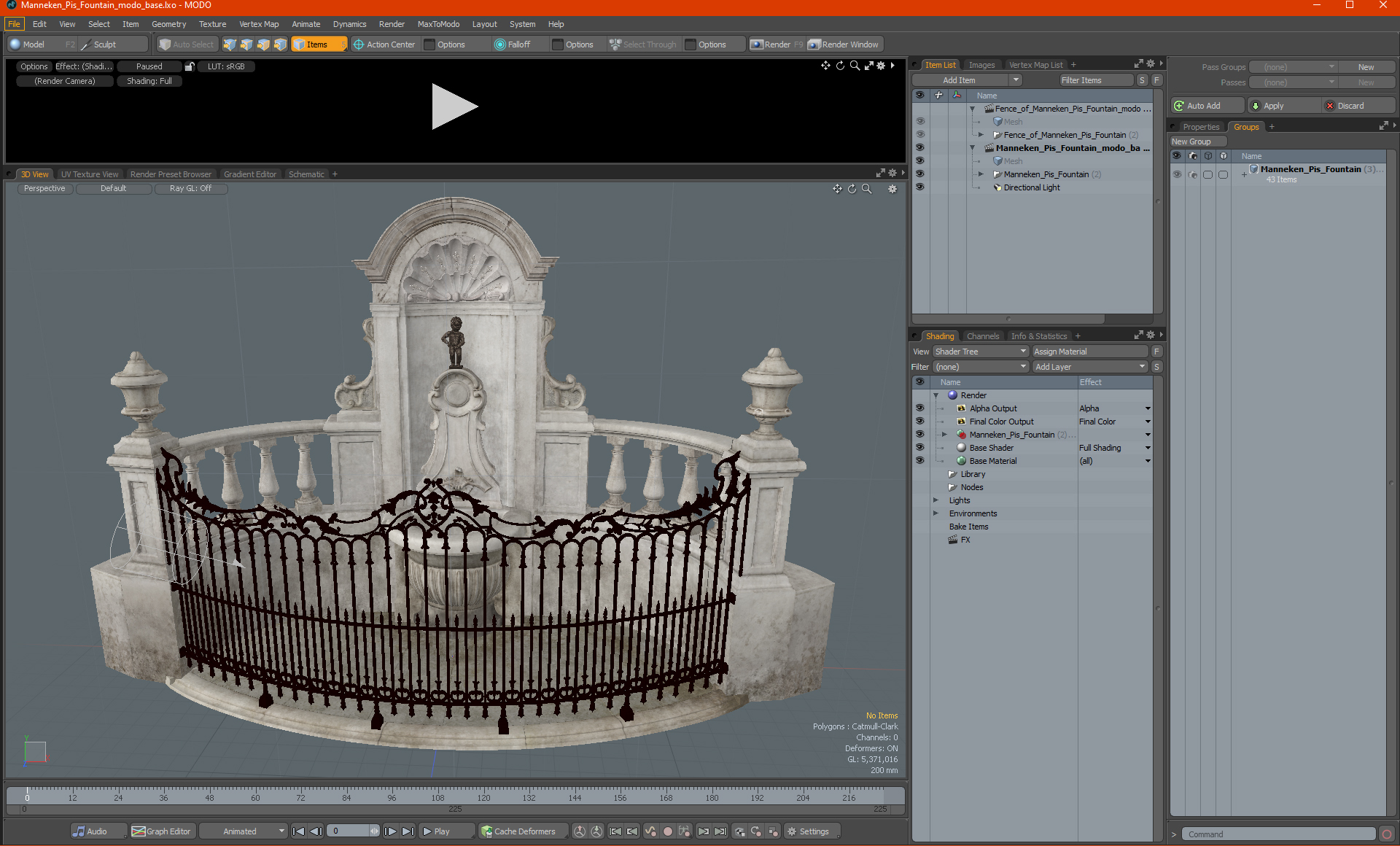Expand Fence_of_Manneken_Pis_Fountain (2) group

pos(981,135)
